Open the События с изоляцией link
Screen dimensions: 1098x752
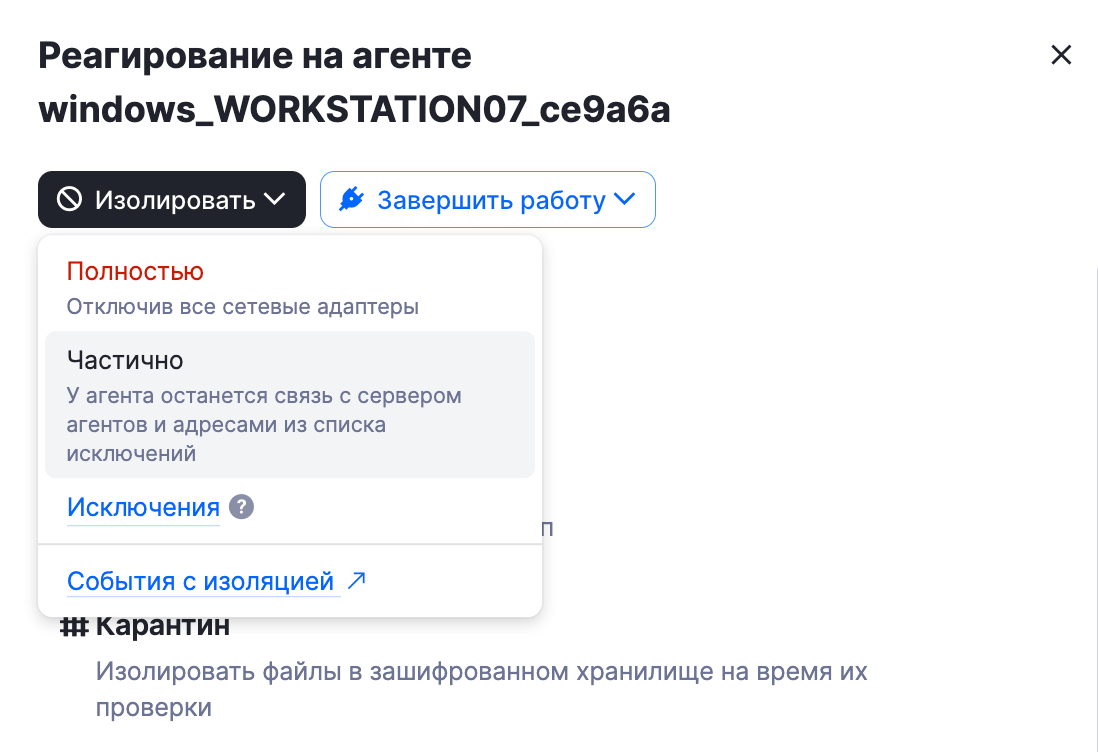point(200,581)
